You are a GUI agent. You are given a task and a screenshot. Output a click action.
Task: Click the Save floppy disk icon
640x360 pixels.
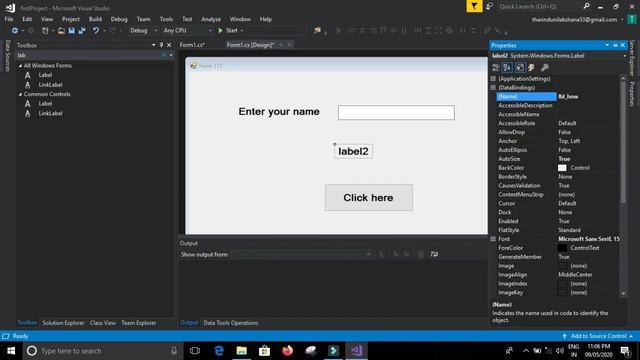[x=71, y=31]
